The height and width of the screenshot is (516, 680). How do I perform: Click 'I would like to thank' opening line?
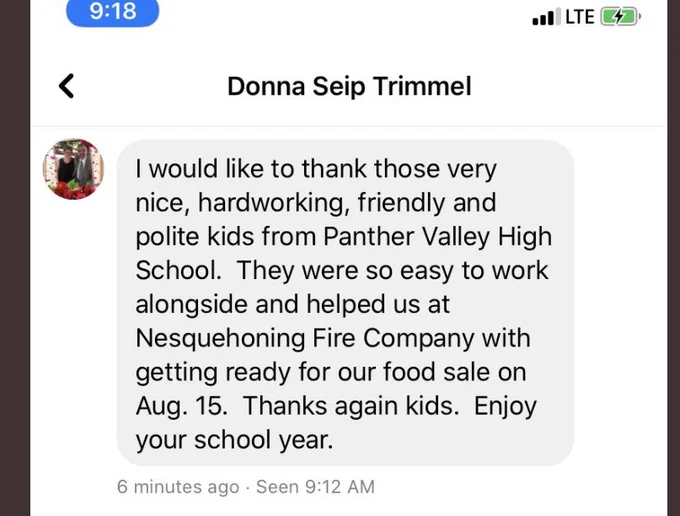[x=251, y=168]
